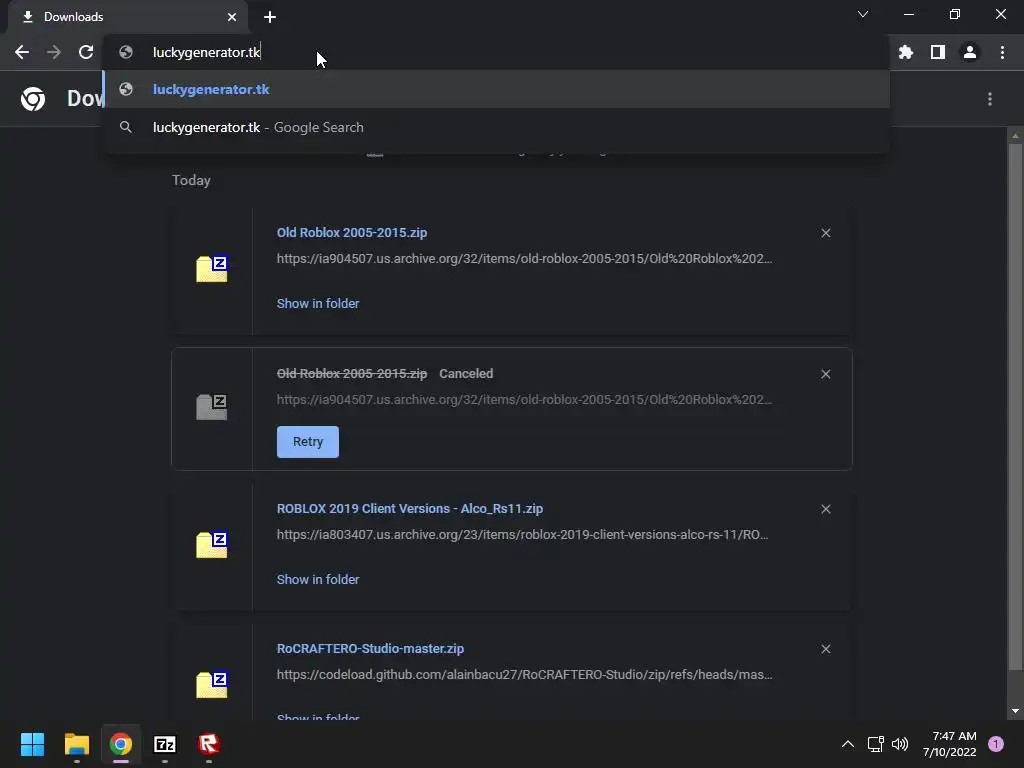Click the zip icon of the ROBLOX 2019 Client Versions download
Screen dimensions: 1024x768
point(212,545)
